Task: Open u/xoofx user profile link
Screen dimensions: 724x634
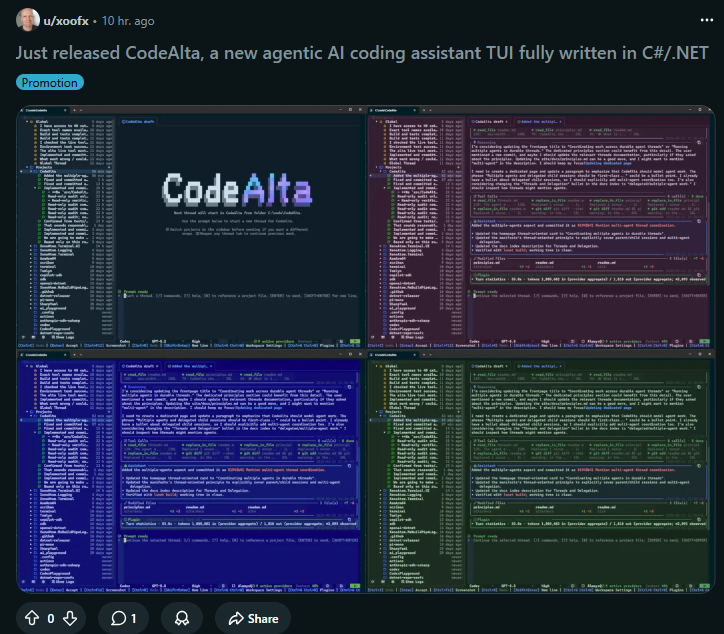Action: click(x=66, y=21)
